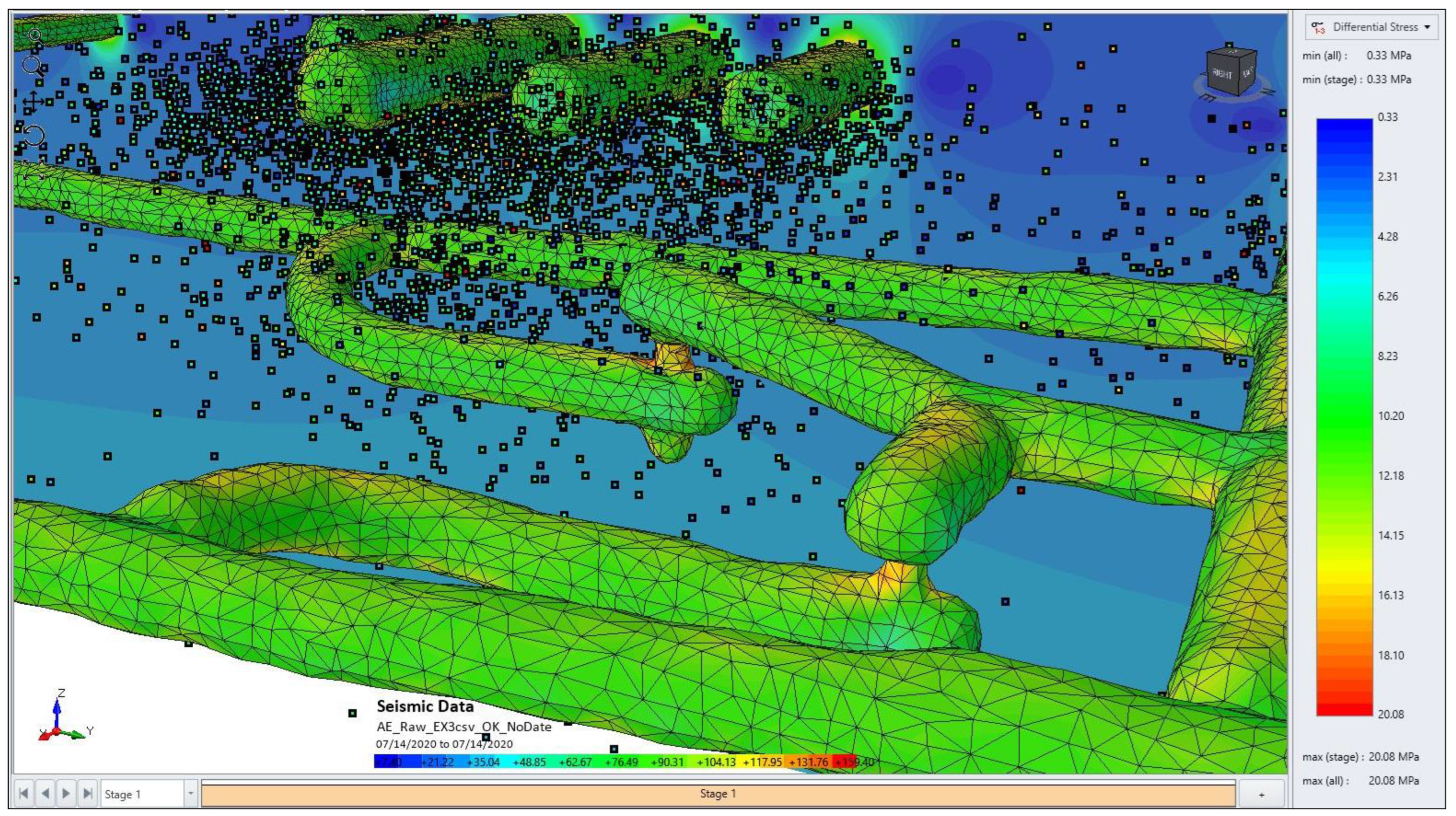Click the sigma 1-3 differential stress icon
The width and height of the screenshot is (1456, 816).
click(x=1318, y=28)
